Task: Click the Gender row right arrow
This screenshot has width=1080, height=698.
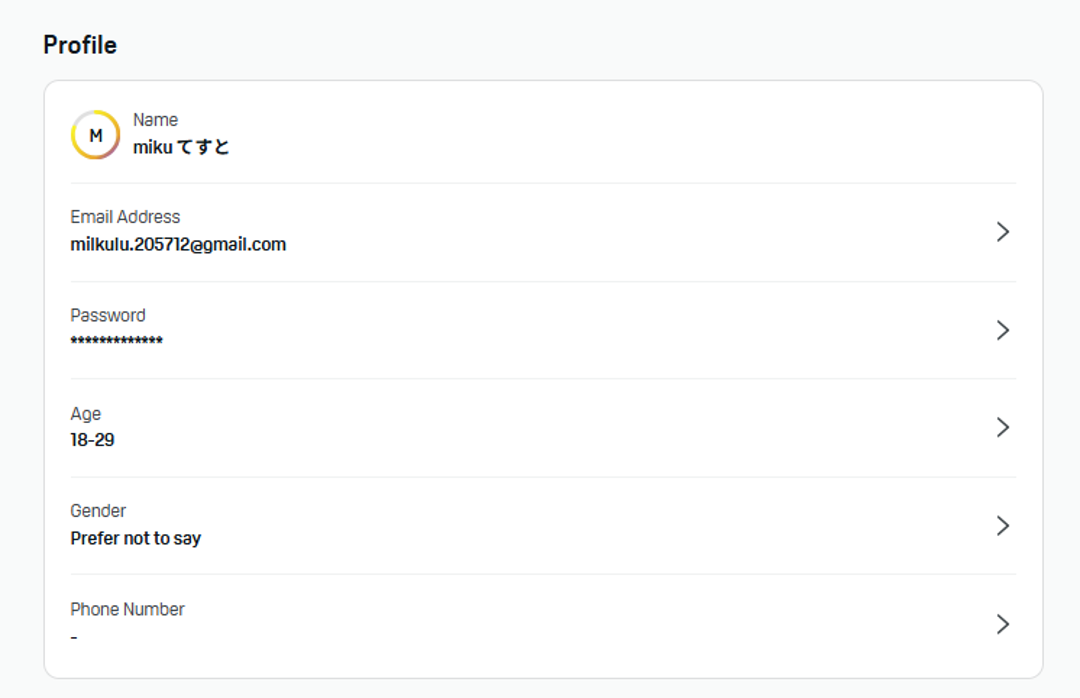Action: tap(1003, 526)
